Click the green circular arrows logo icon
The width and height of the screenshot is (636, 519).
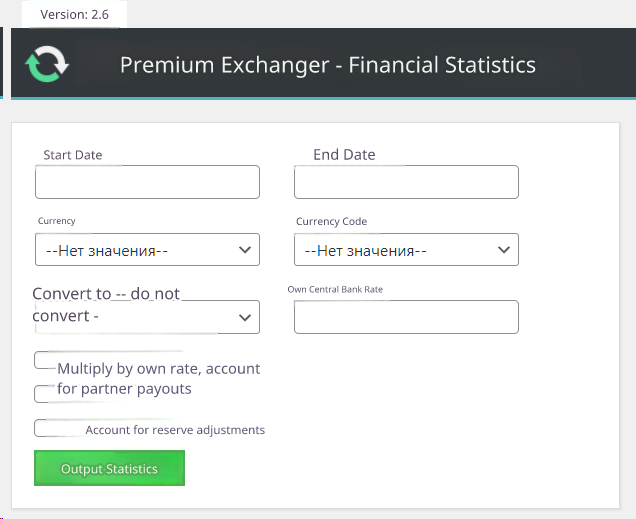[x=47, y=64]
